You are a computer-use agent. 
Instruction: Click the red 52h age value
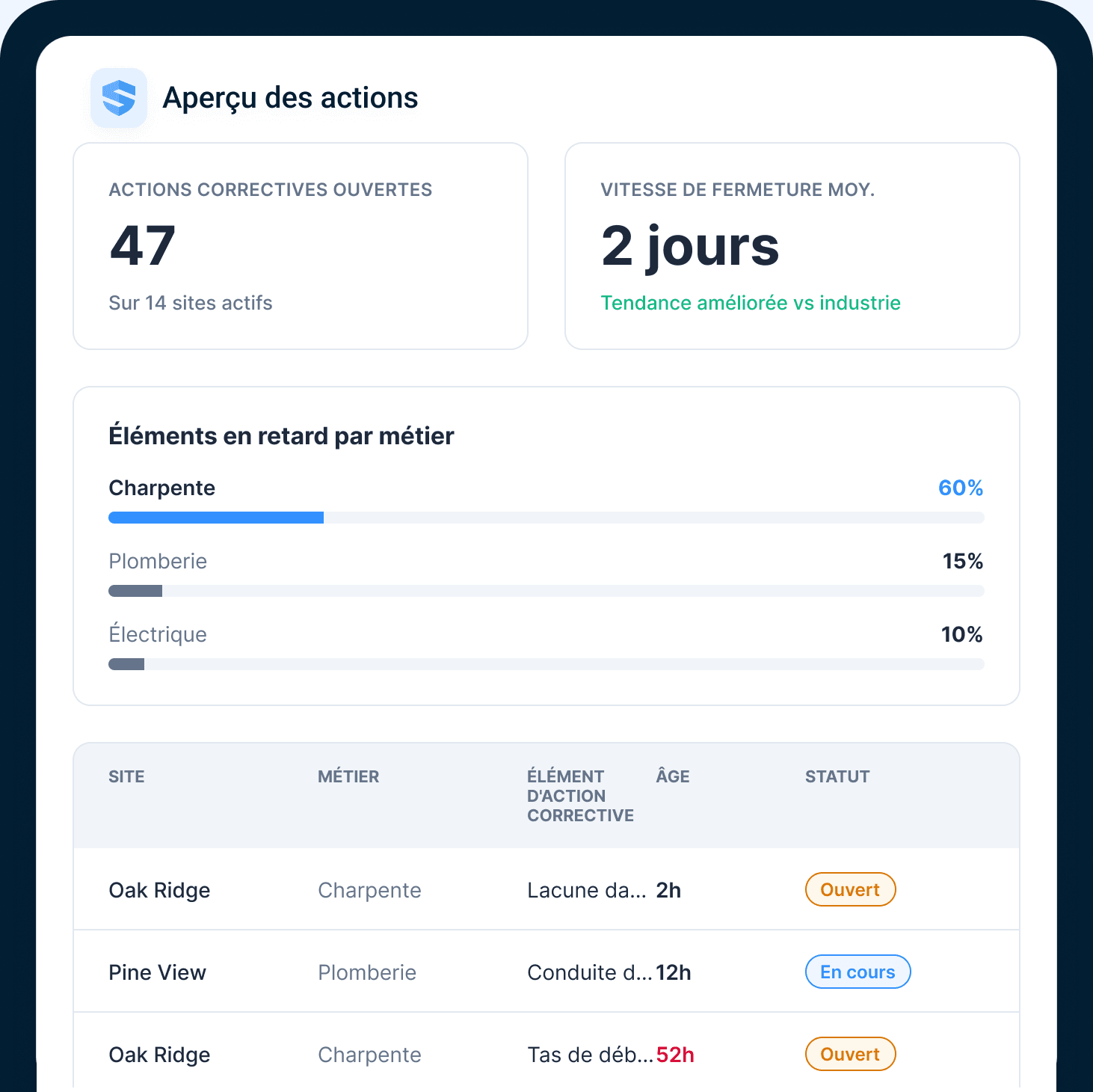coord(675,1055)
